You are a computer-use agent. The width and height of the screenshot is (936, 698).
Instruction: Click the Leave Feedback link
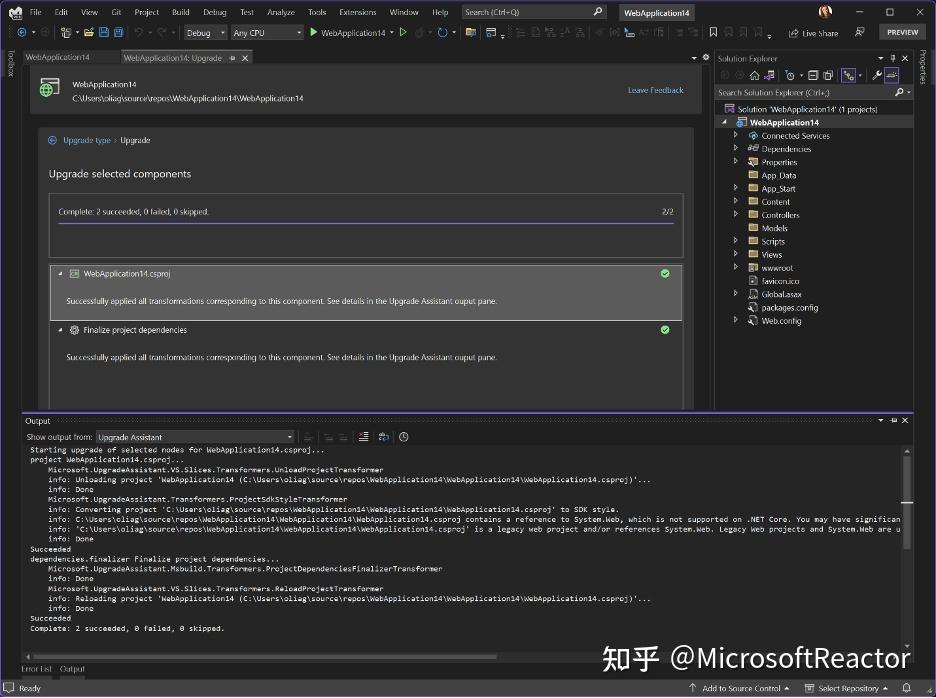tap(655, 90)
